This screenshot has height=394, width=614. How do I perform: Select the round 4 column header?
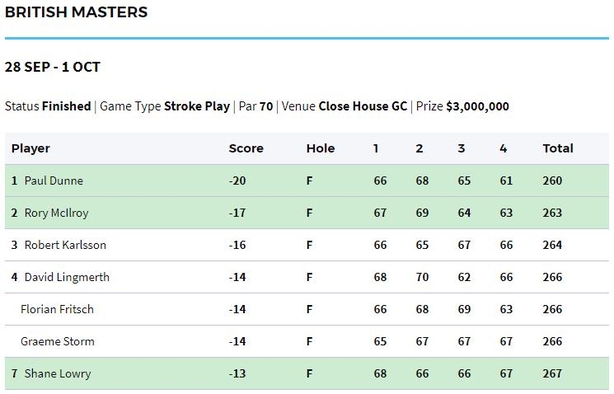(504, 148)
